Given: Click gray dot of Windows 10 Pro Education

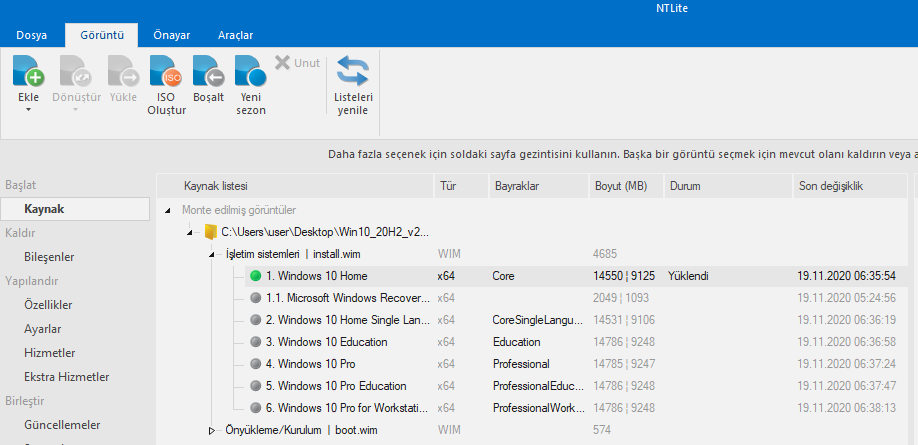Looking at the screenshot, I should tap(255, 386).
